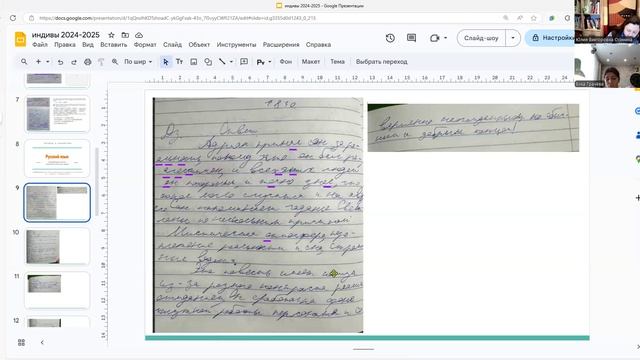
Task: Open the Слайд menu
Action: click(172, 44)
